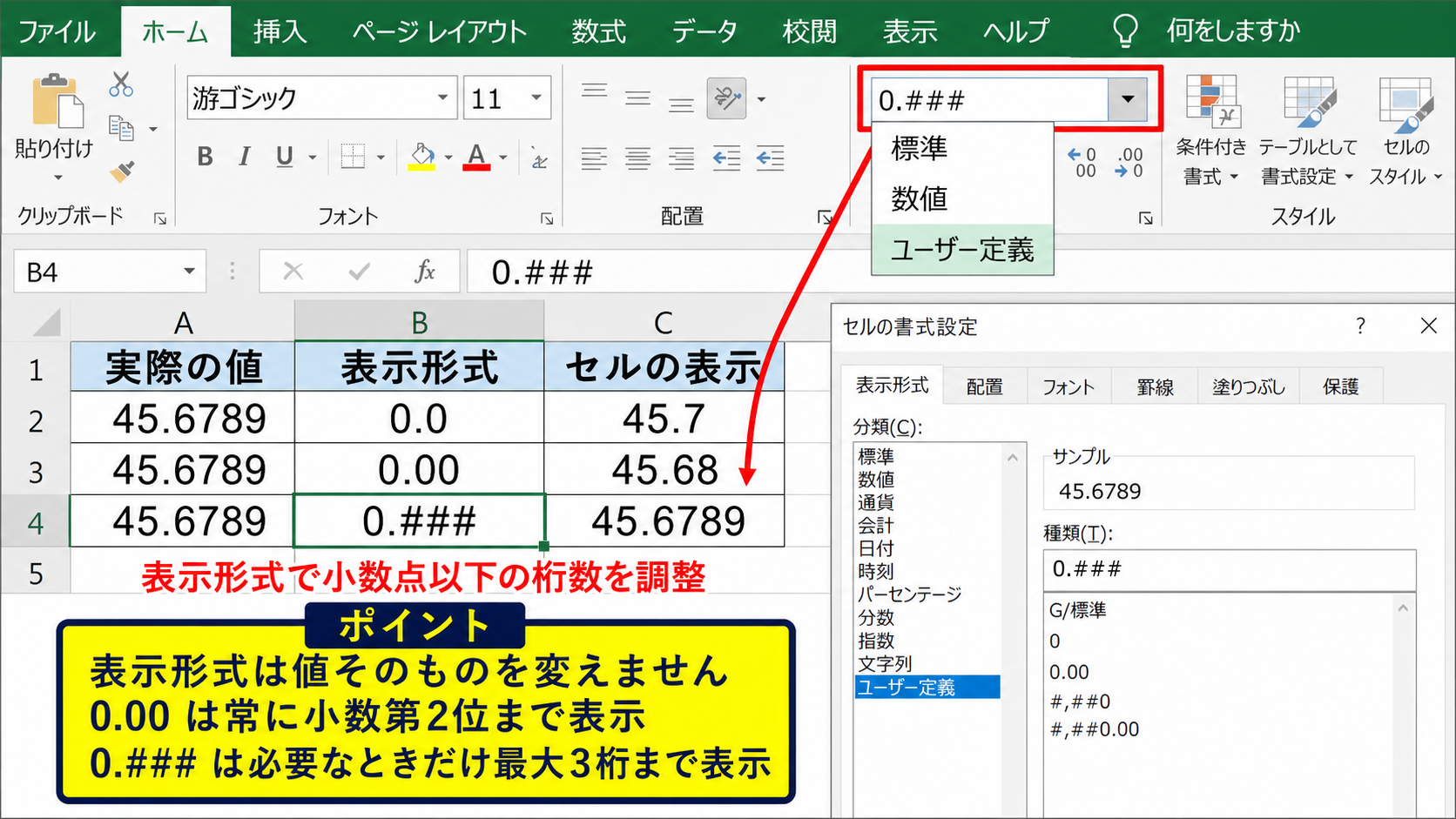Click the increase decimal places icon

click(1082, 163)
